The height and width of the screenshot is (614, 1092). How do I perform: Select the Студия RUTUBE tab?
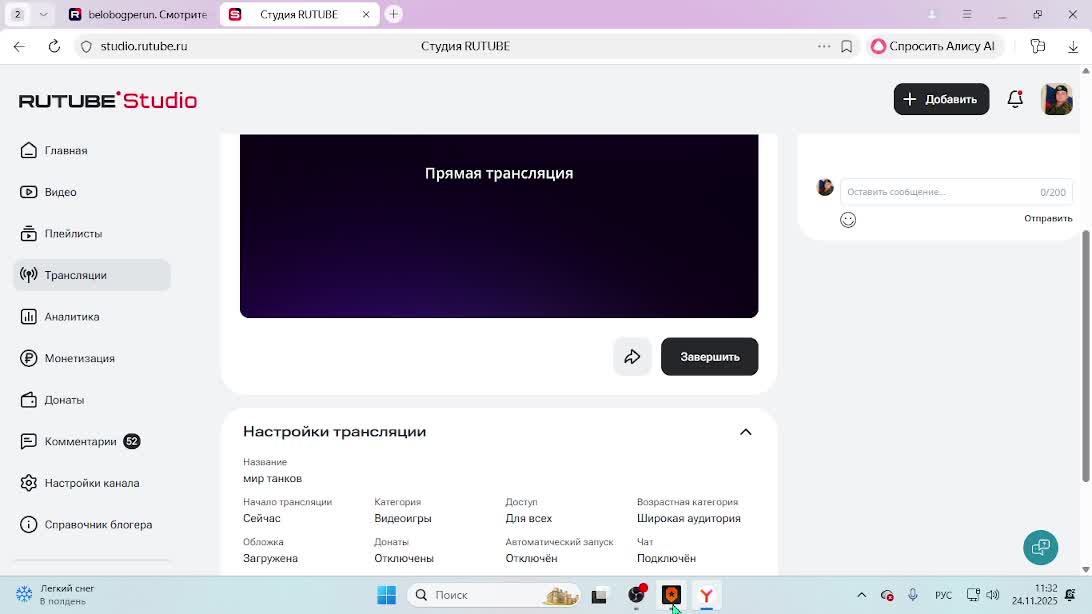[x=298, y=14]
